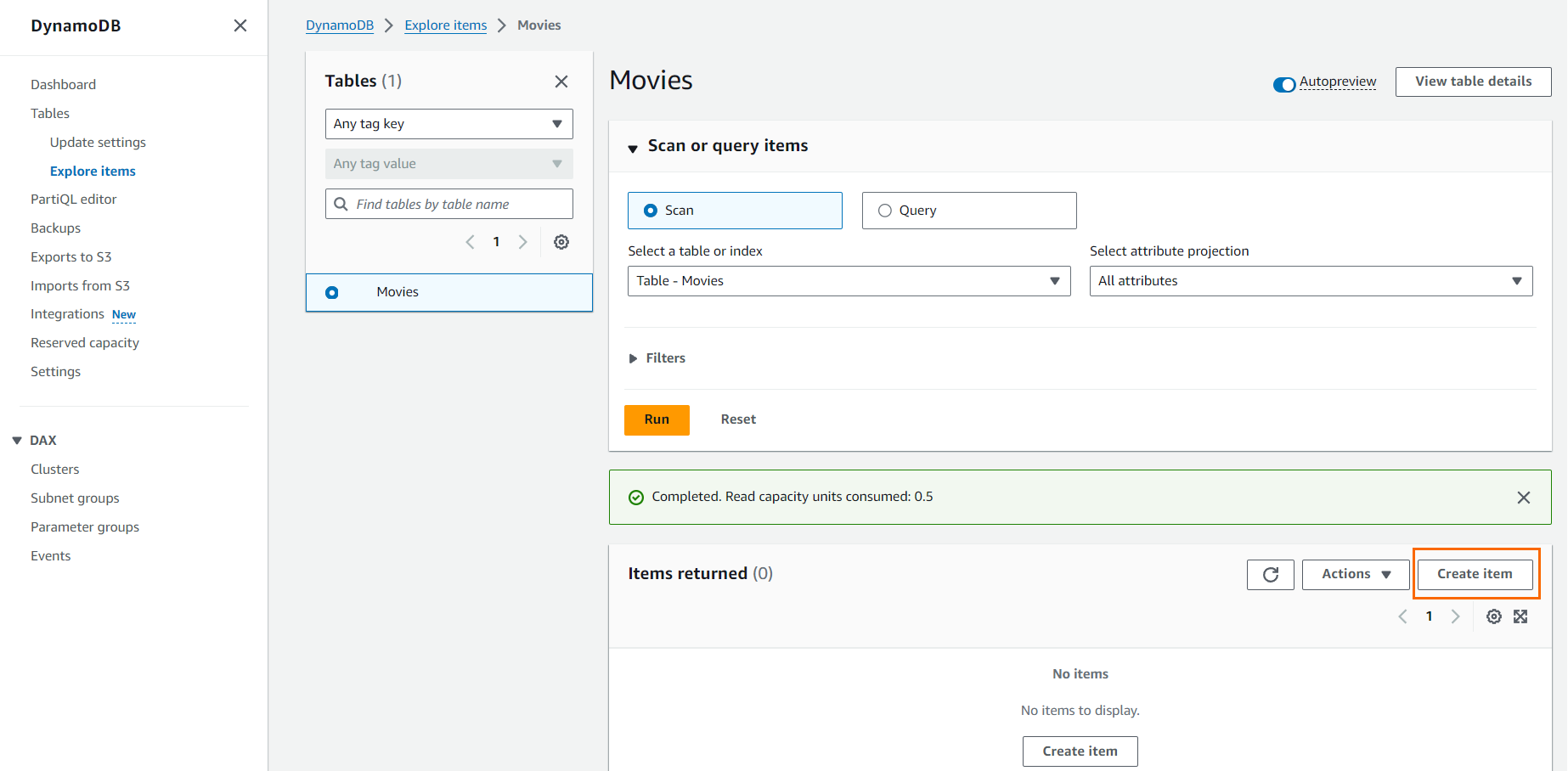
Task: Select the Query radio option
Action: pos(885,211)
